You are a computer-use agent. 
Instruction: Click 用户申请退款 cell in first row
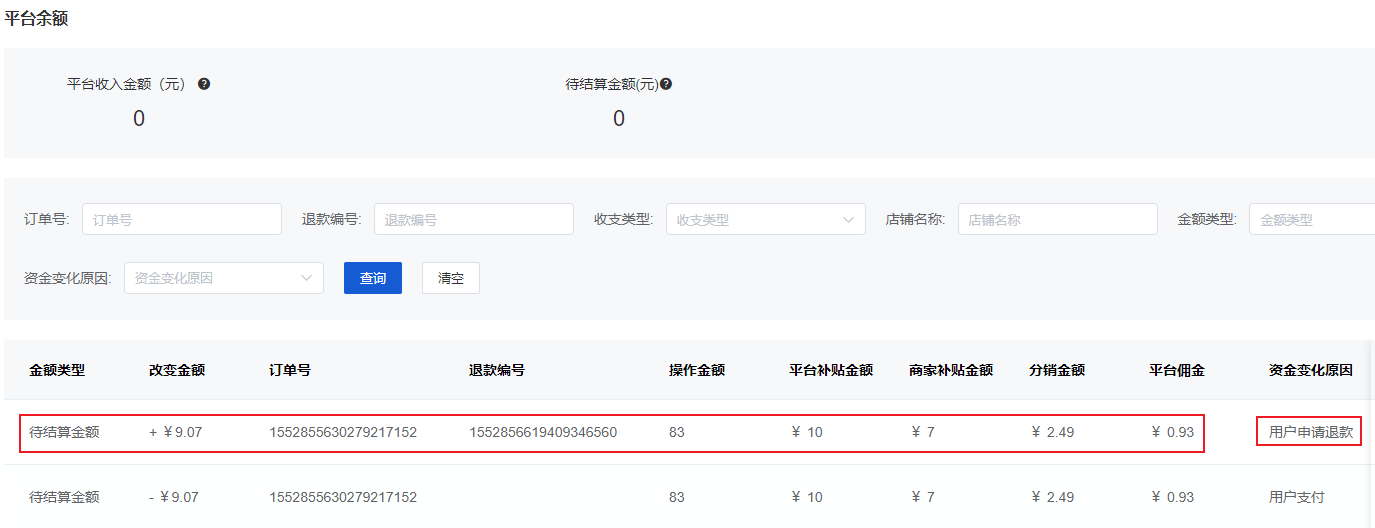click(x=1310, y=433)
